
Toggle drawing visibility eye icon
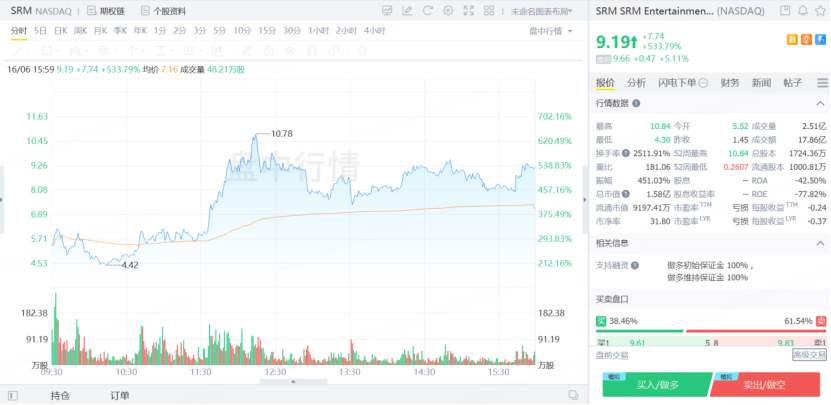290,51
